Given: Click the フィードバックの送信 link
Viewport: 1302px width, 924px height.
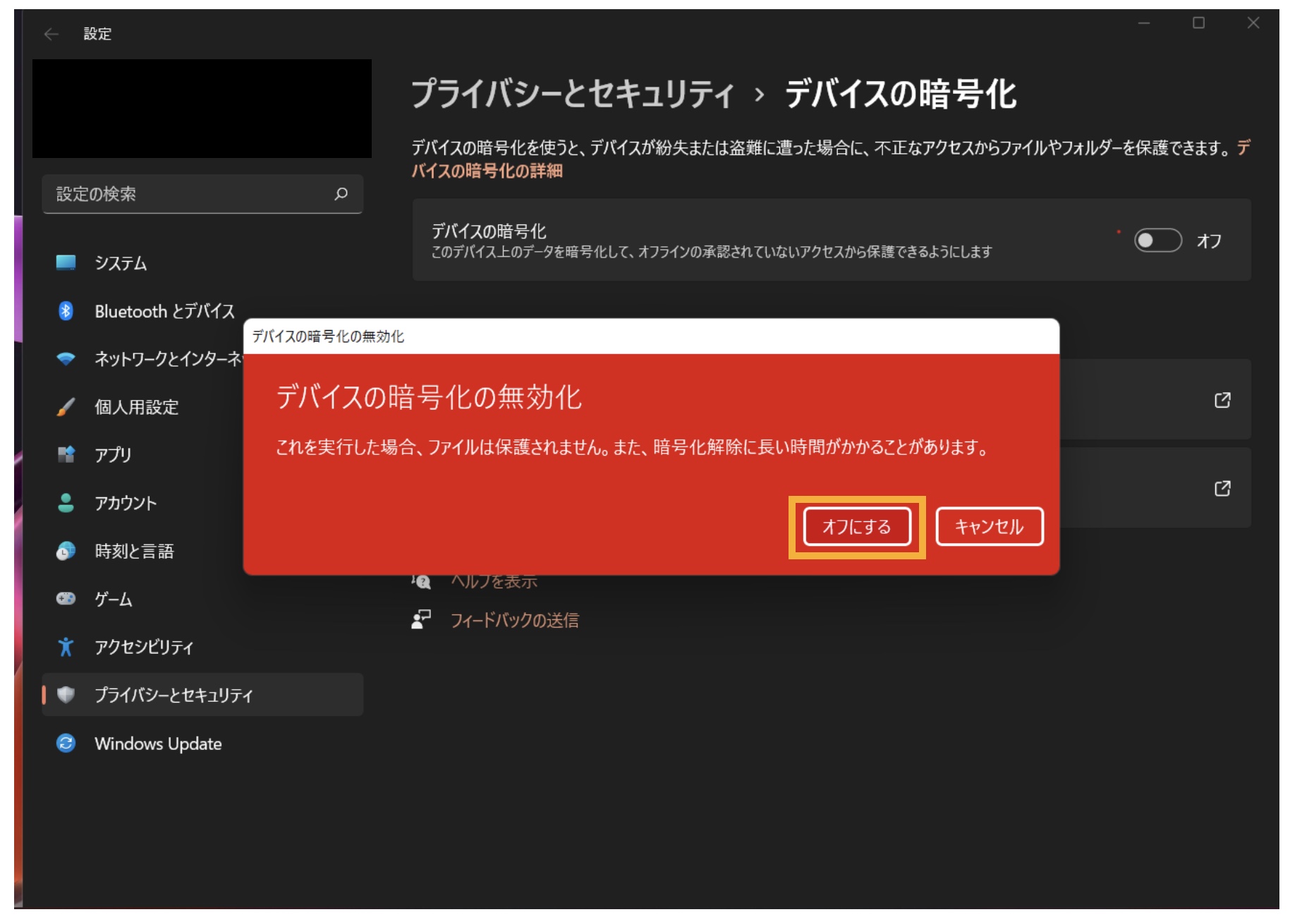Looking at the screenshot, I should pyautogui.click(x=514, y=620).
